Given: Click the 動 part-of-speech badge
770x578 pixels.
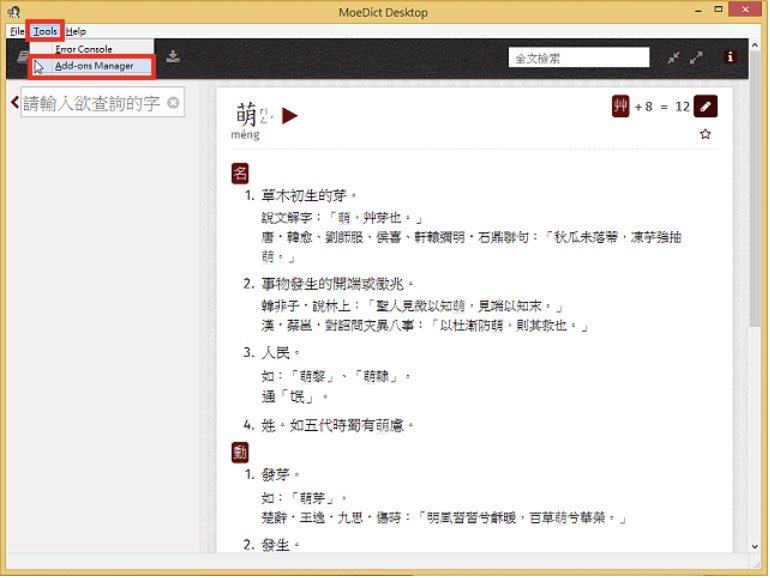Looking at the screenshot, I should (240, 452).
